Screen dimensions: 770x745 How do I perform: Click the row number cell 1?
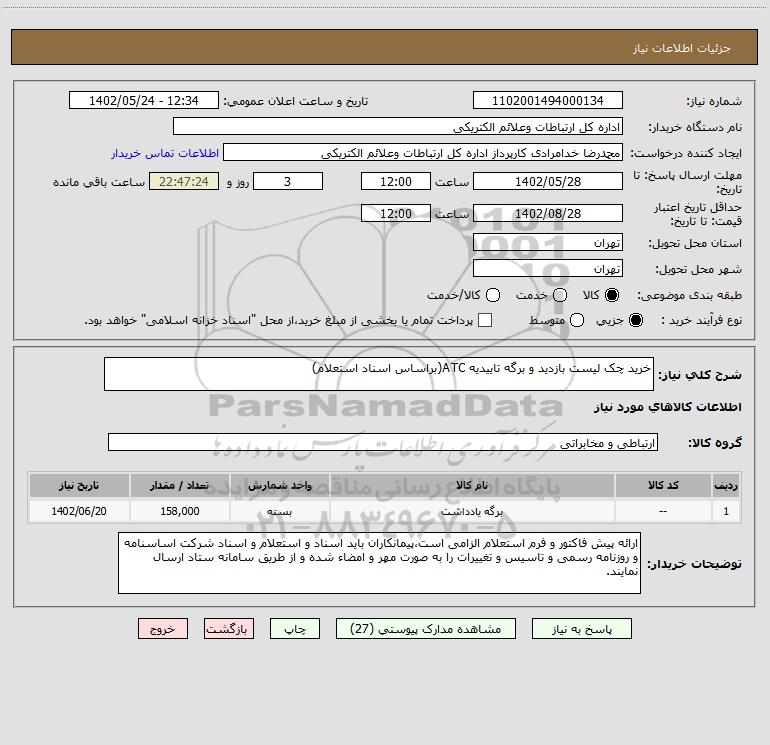pos(726,511)
